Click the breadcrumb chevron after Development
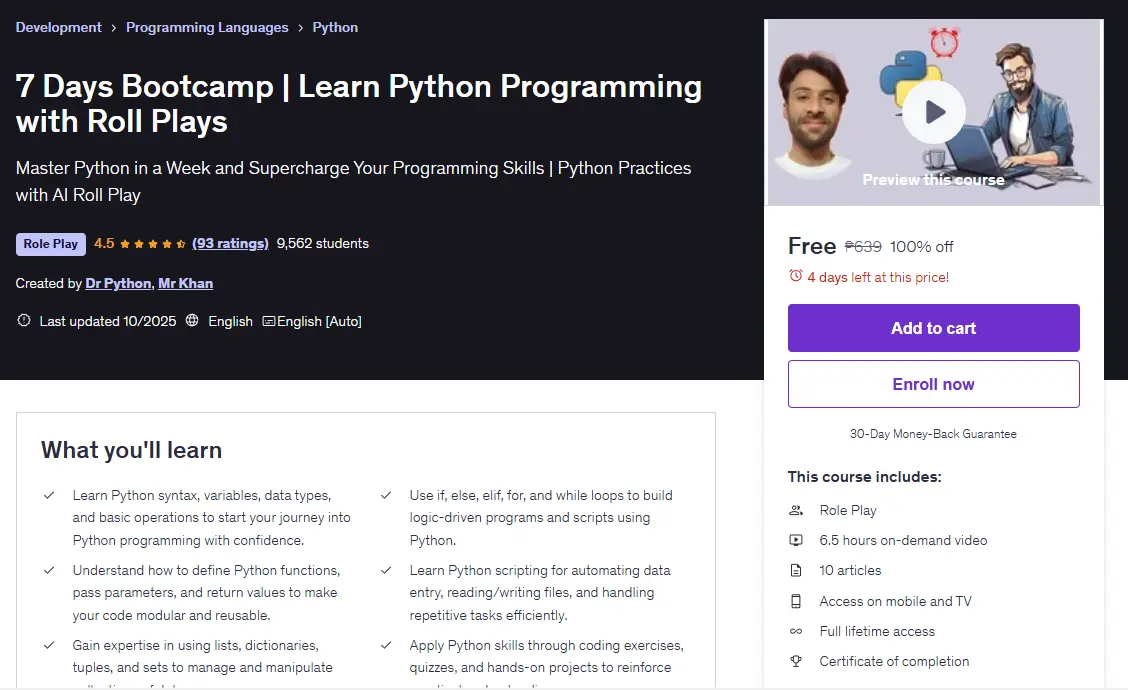 pos(114,28)
